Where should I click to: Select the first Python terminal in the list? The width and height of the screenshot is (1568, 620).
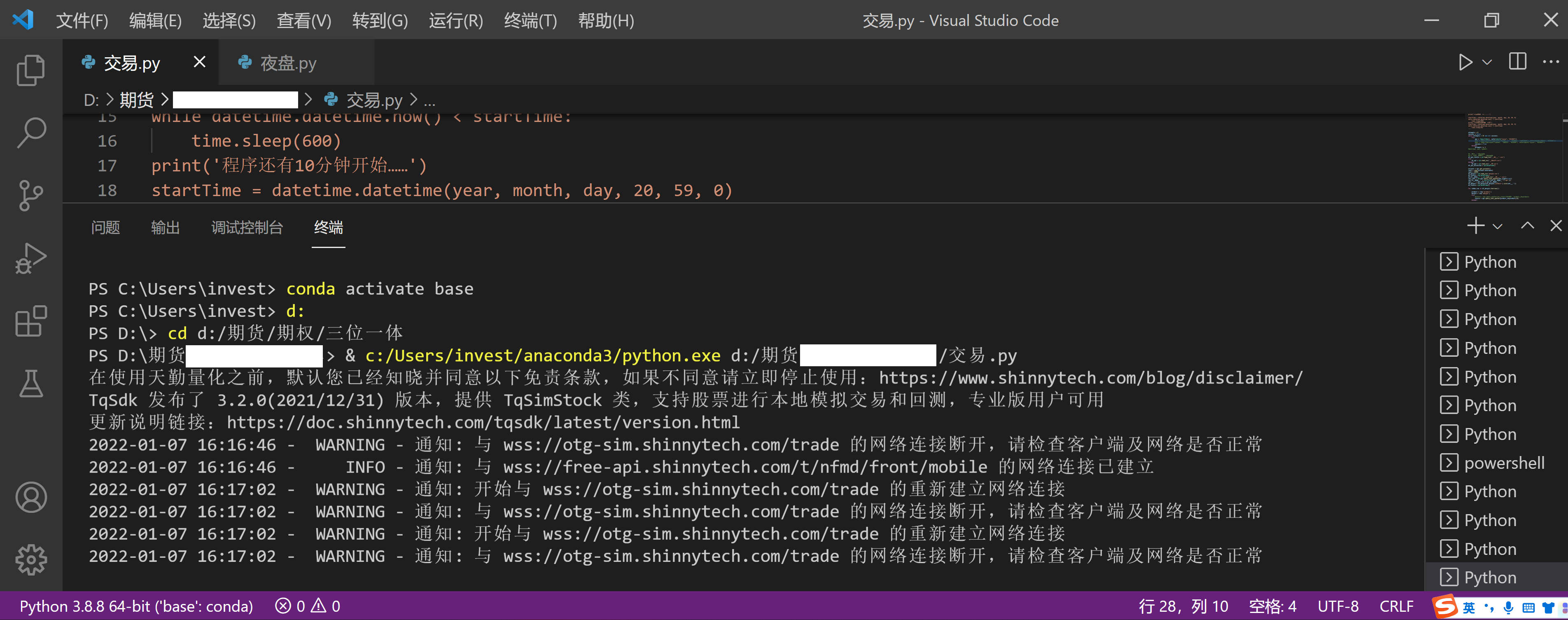tap(1497, 262)
